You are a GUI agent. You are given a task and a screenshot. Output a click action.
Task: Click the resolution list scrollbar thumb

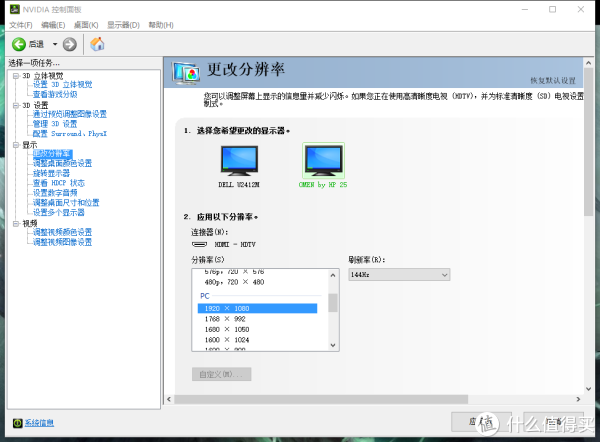click(x=333, y=303)
